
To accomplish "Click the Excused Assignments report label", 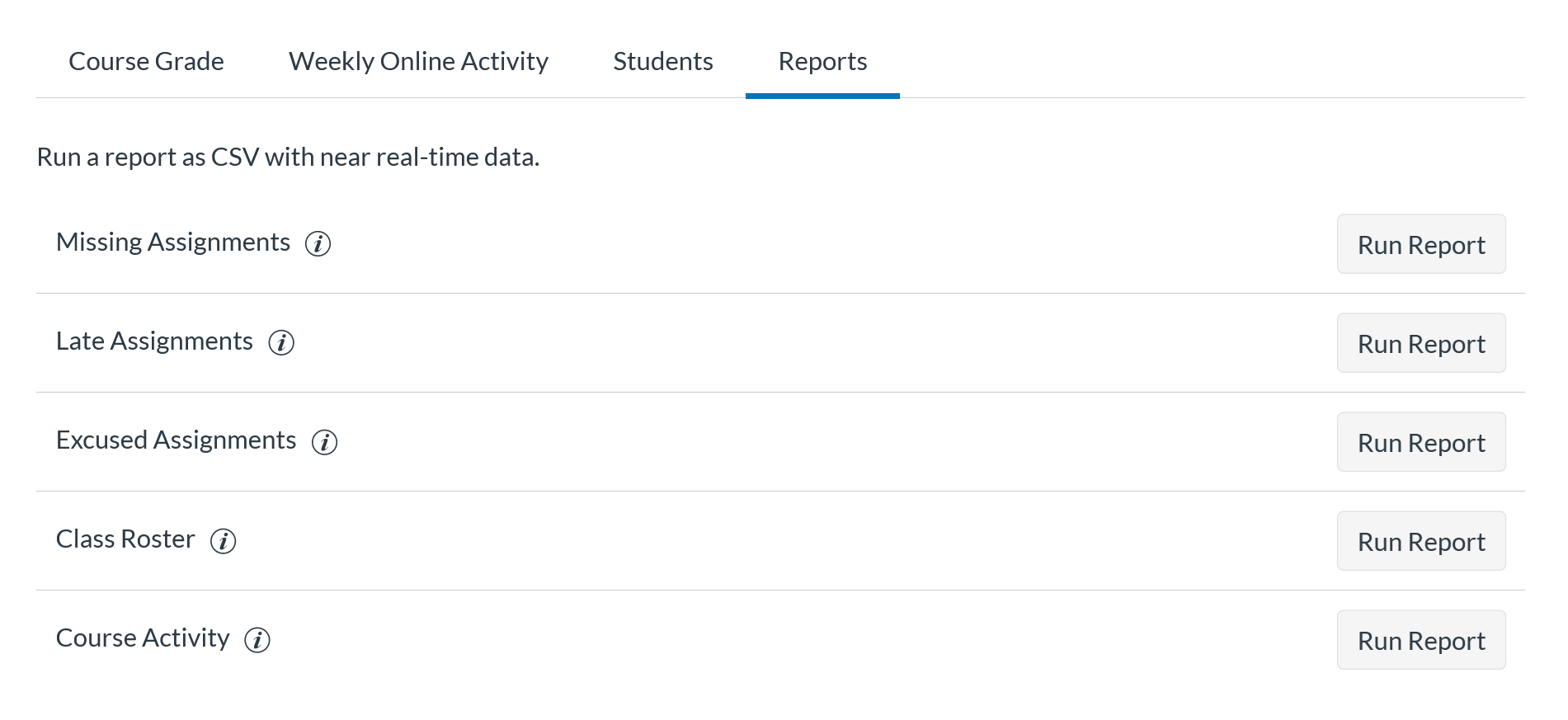I will click(176, 440).
